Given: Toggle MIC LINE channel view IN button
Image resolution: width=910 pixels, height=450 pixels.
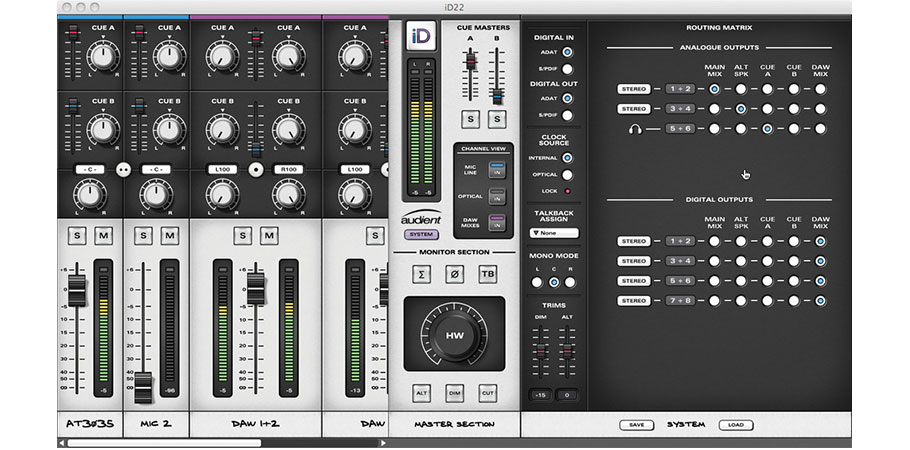Looking at the screenshot, I should pos(496,170).
